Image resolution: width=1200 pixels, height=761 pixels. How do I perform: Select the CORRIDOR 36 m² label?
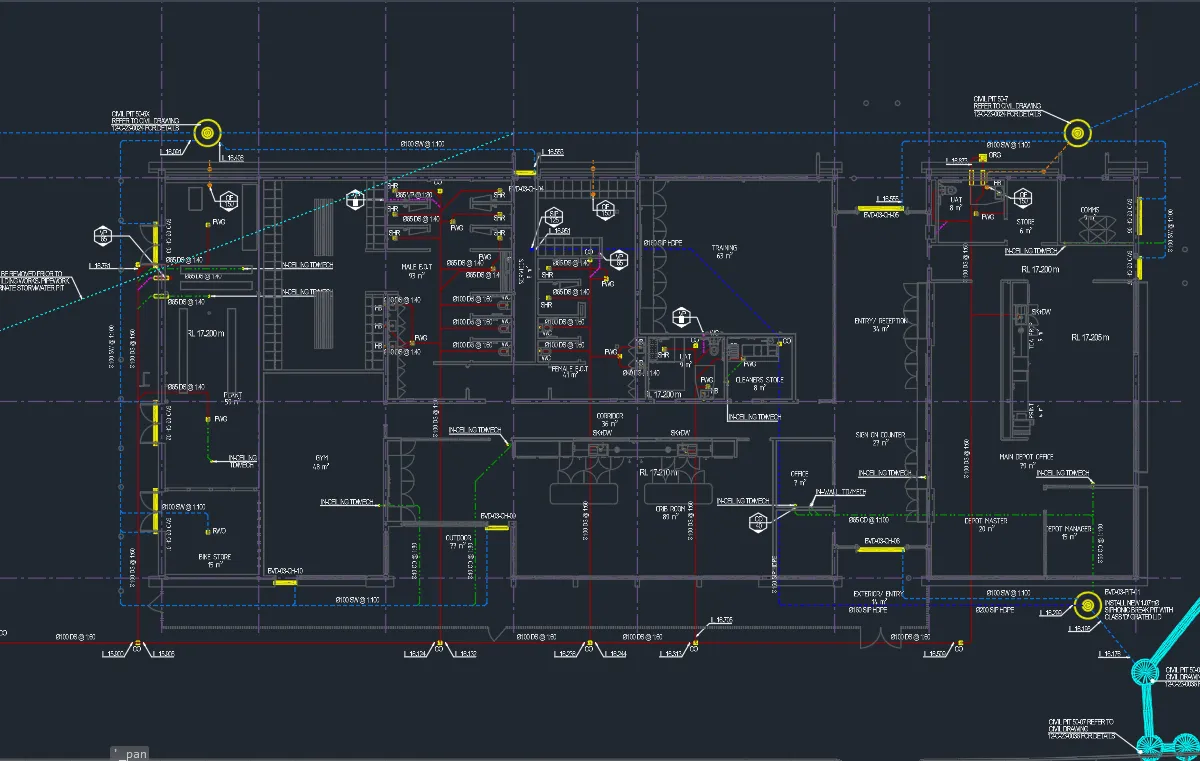[x=607, y=419]
